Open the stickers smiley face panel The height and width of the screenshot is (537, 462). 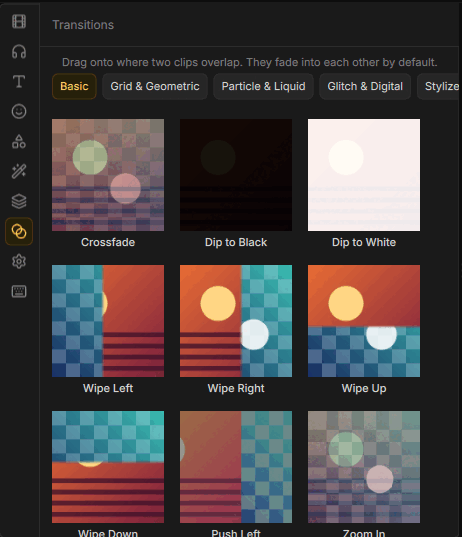19,112
